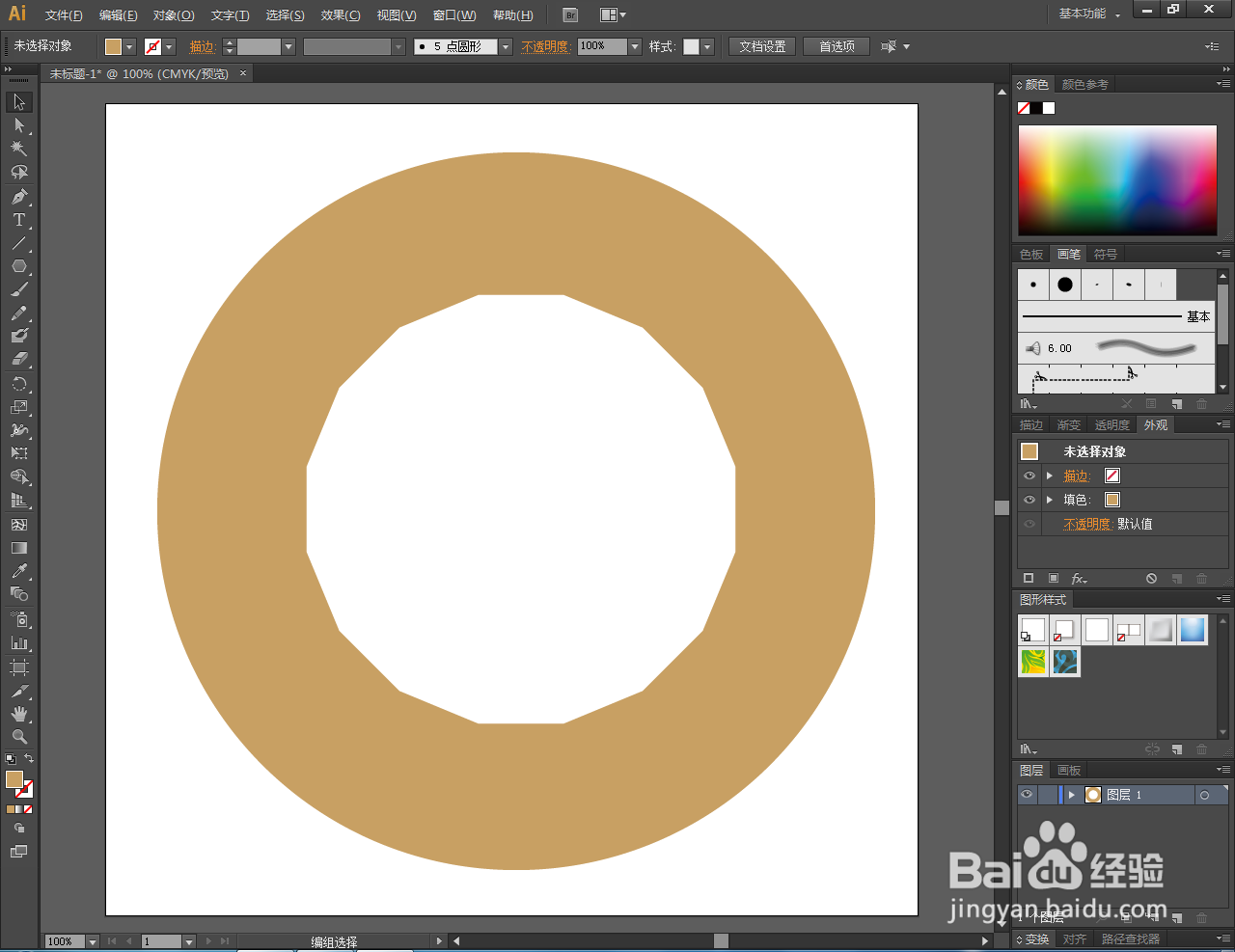Select the Gradient tool
The image size is (1235, 952).
tap(19, 548)
